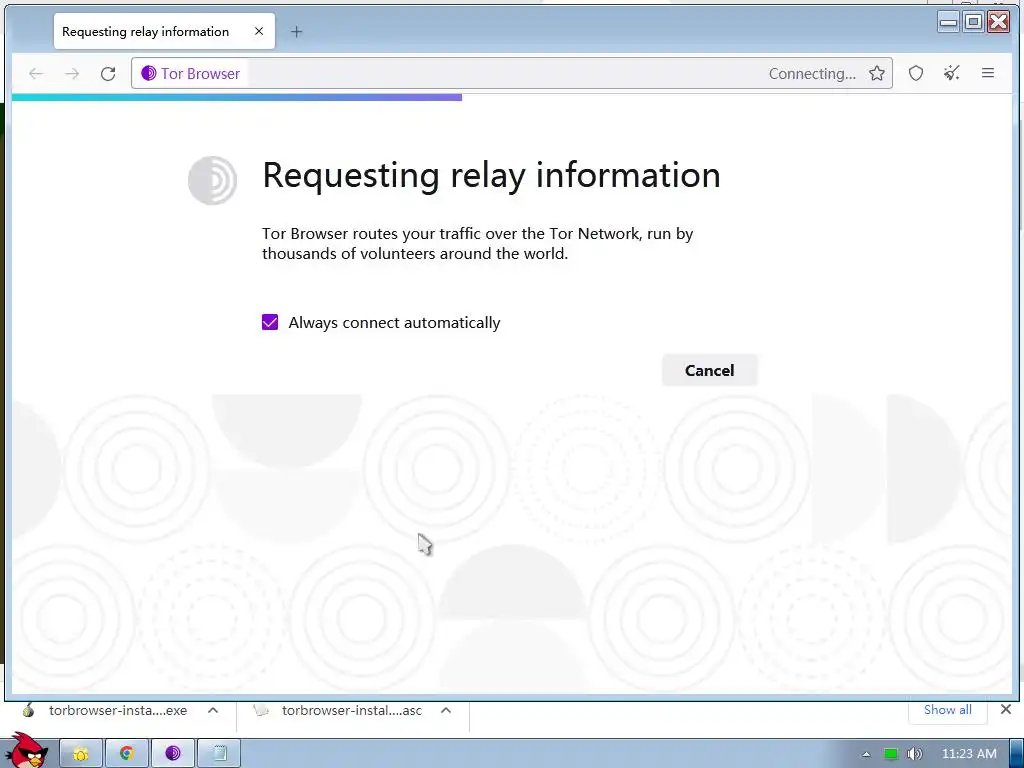
Task: Open the hamburger application menu
Action: coord(987,73)
